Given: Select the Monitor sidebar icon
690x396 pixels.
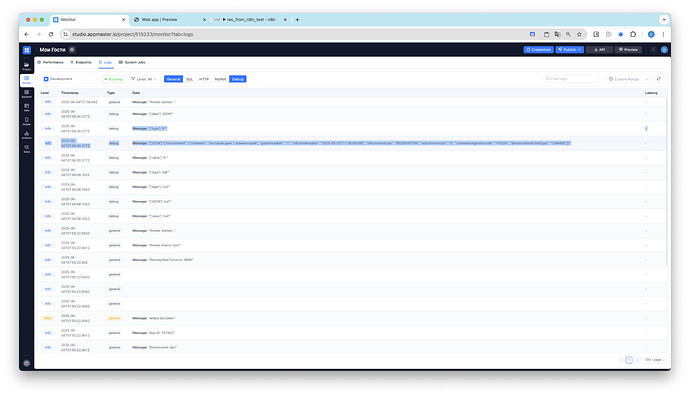Looking at the screenshot, I should point(26,80).
